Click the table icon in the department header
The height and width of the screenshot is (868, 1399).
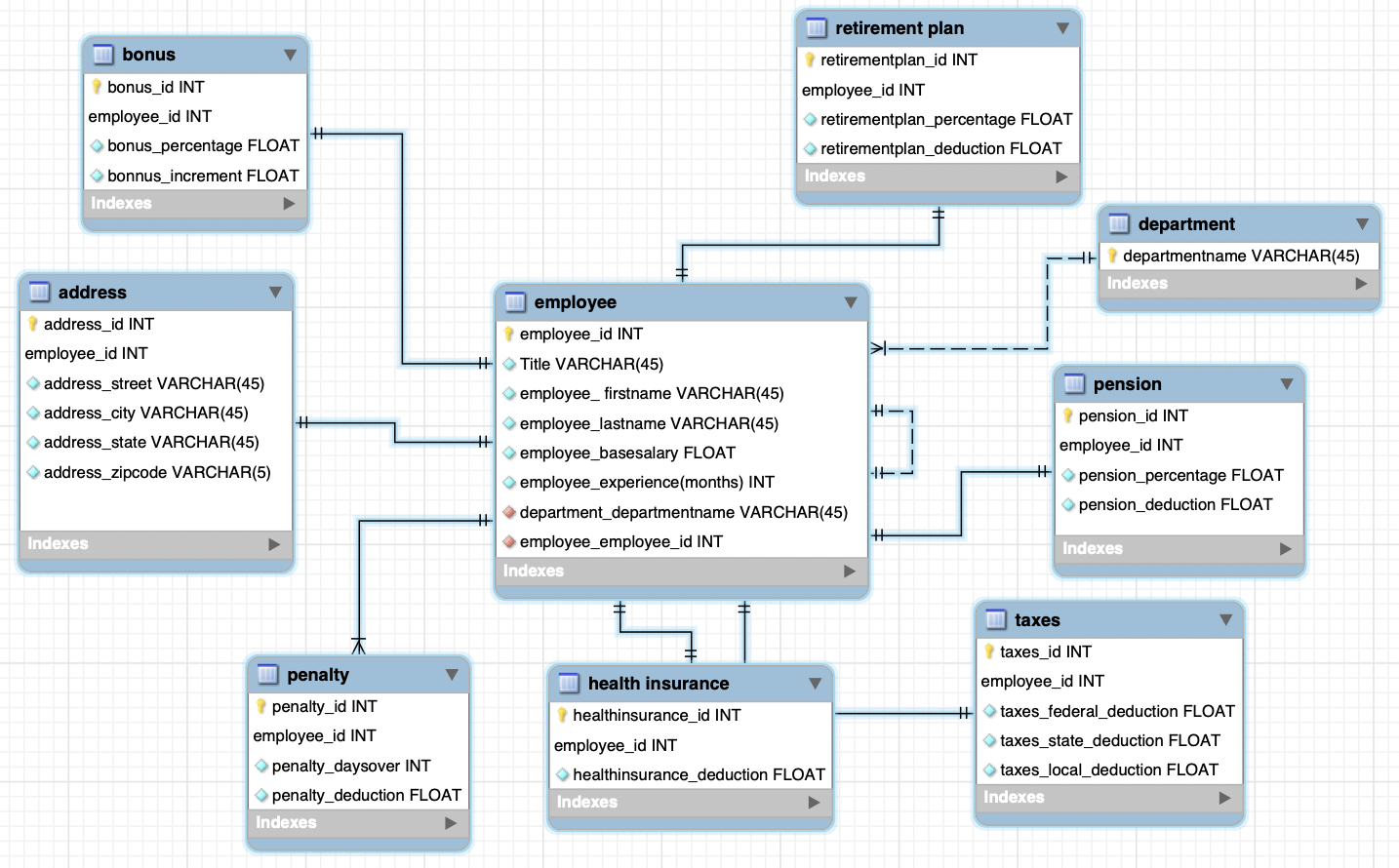tap(1118, 224)
